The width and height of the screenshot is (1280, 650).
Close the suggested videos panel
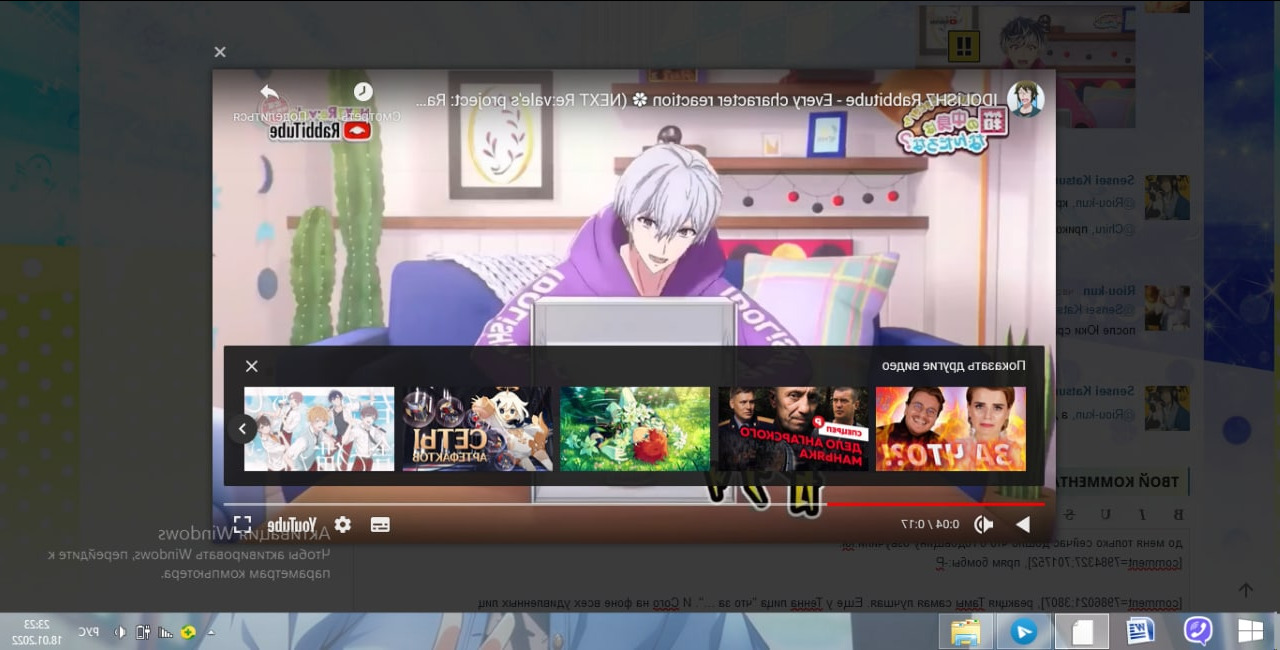(252, 366)
